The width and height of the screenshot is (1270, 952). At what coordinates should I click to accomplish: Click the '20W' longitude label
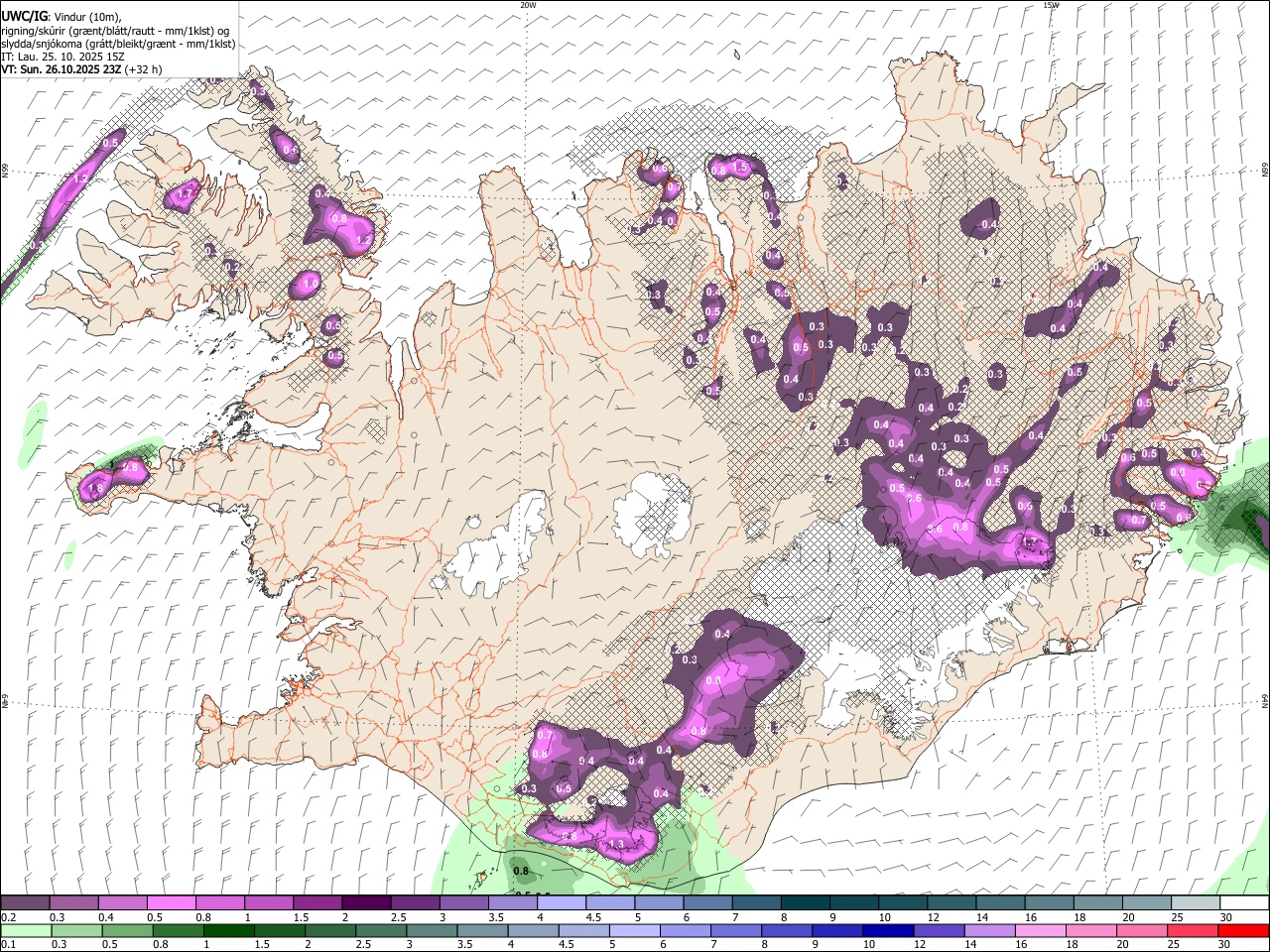(x=528, y=5)
